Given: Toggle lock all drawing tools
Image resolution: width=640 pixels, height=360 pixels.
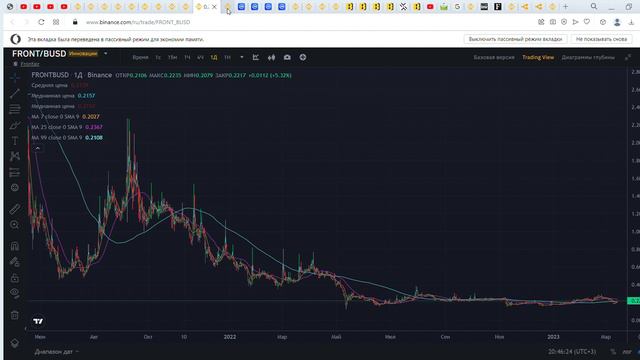Looking at the screenshot, I should [15, 278].
